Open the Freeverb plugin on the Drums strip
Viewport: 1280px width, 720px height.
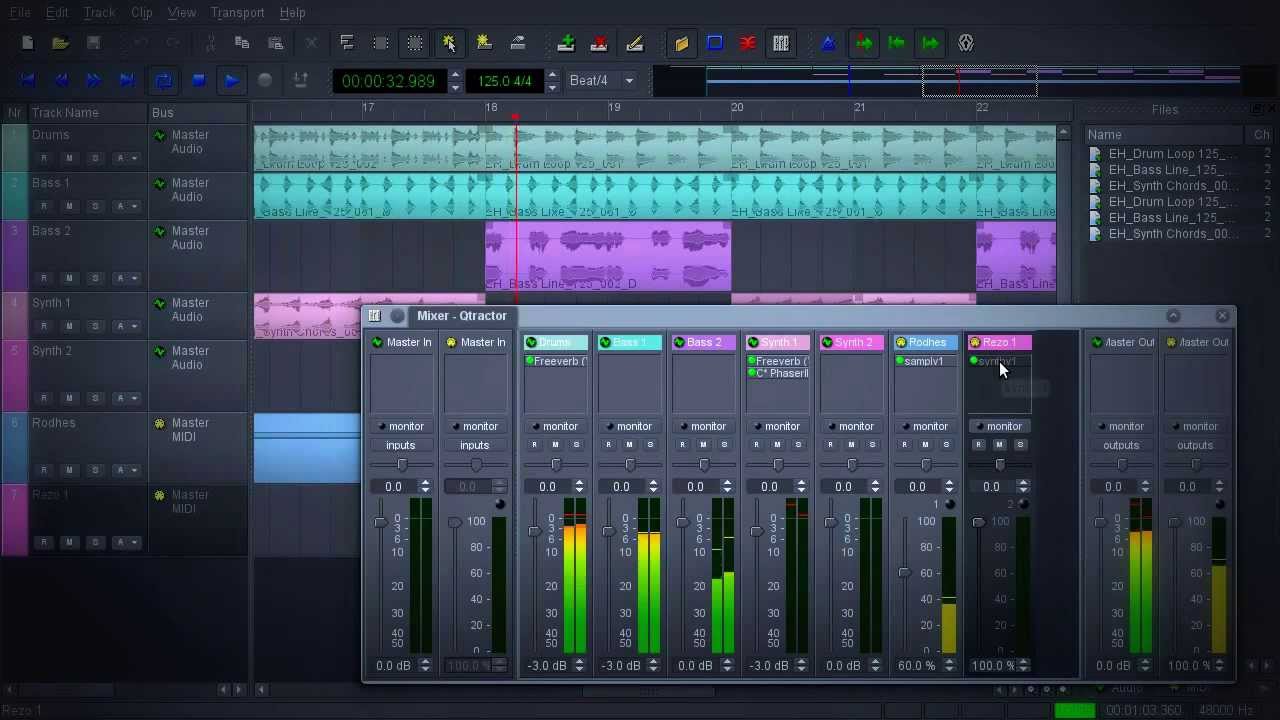pyautogui.click(x=556, y=361)
